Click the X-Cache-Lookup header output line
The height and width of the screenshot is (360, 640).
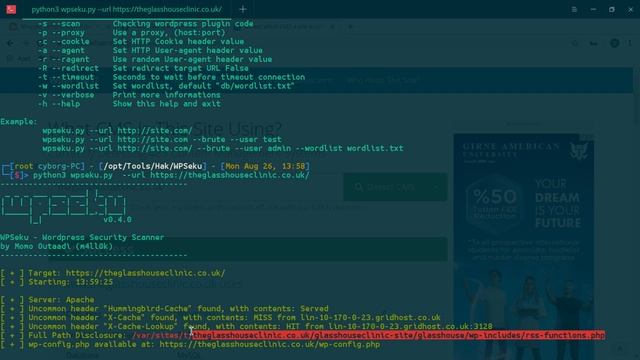[x=246, y=326]
